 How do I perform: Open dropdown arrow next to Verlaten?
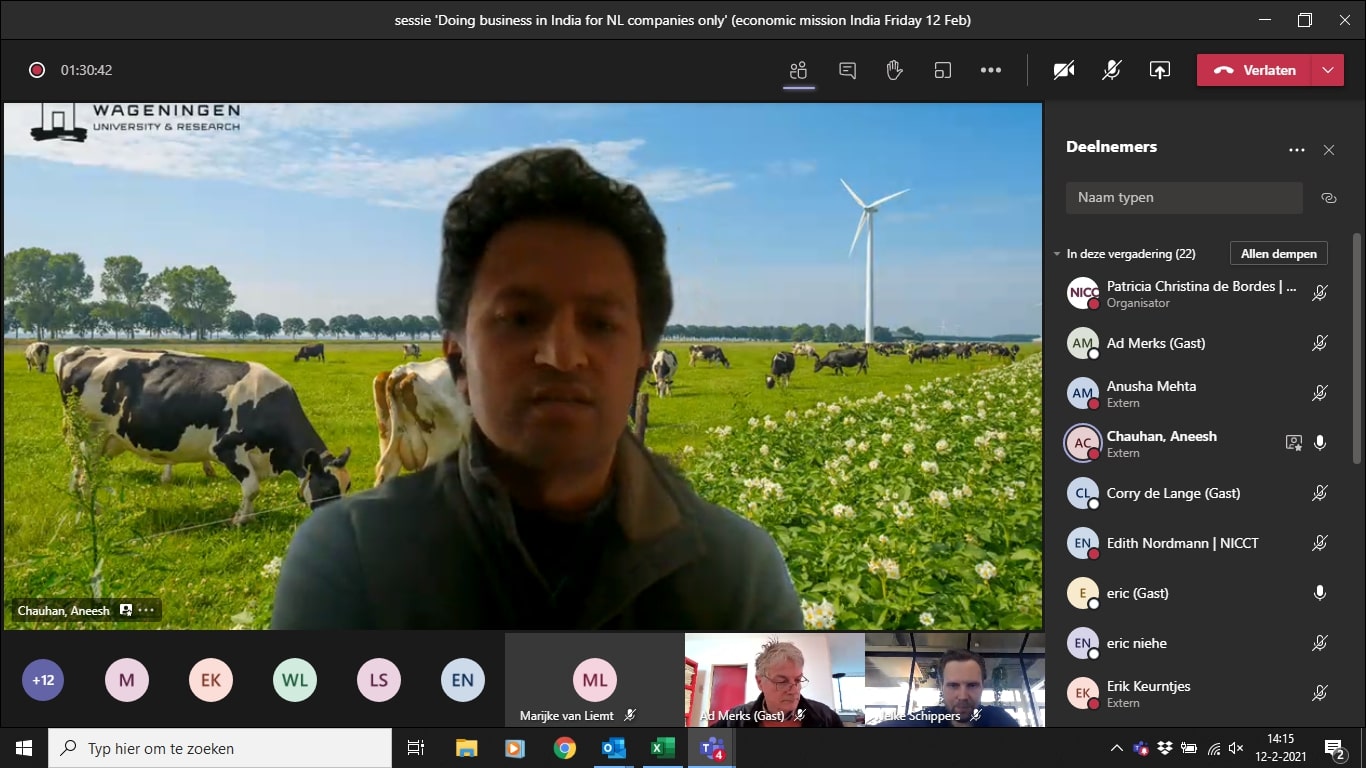coord(1327,70)
